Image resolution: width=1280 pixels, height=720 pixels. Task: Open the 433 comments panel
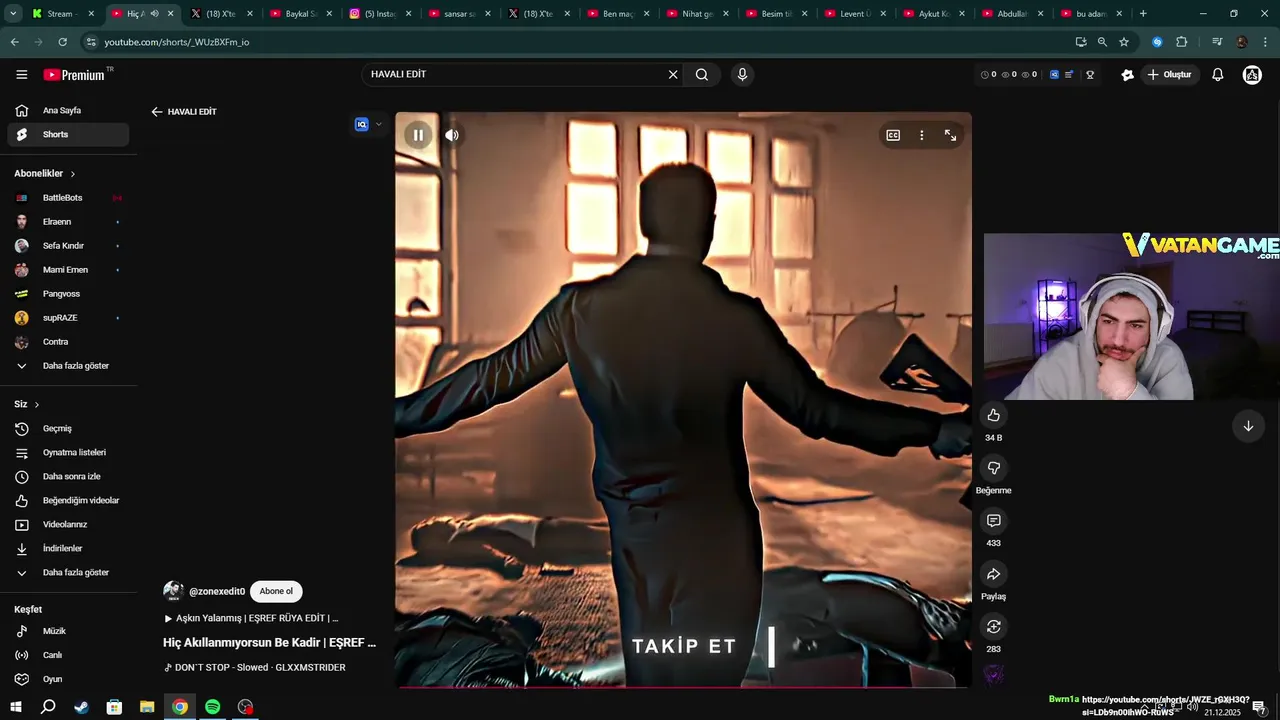point(993,521)
